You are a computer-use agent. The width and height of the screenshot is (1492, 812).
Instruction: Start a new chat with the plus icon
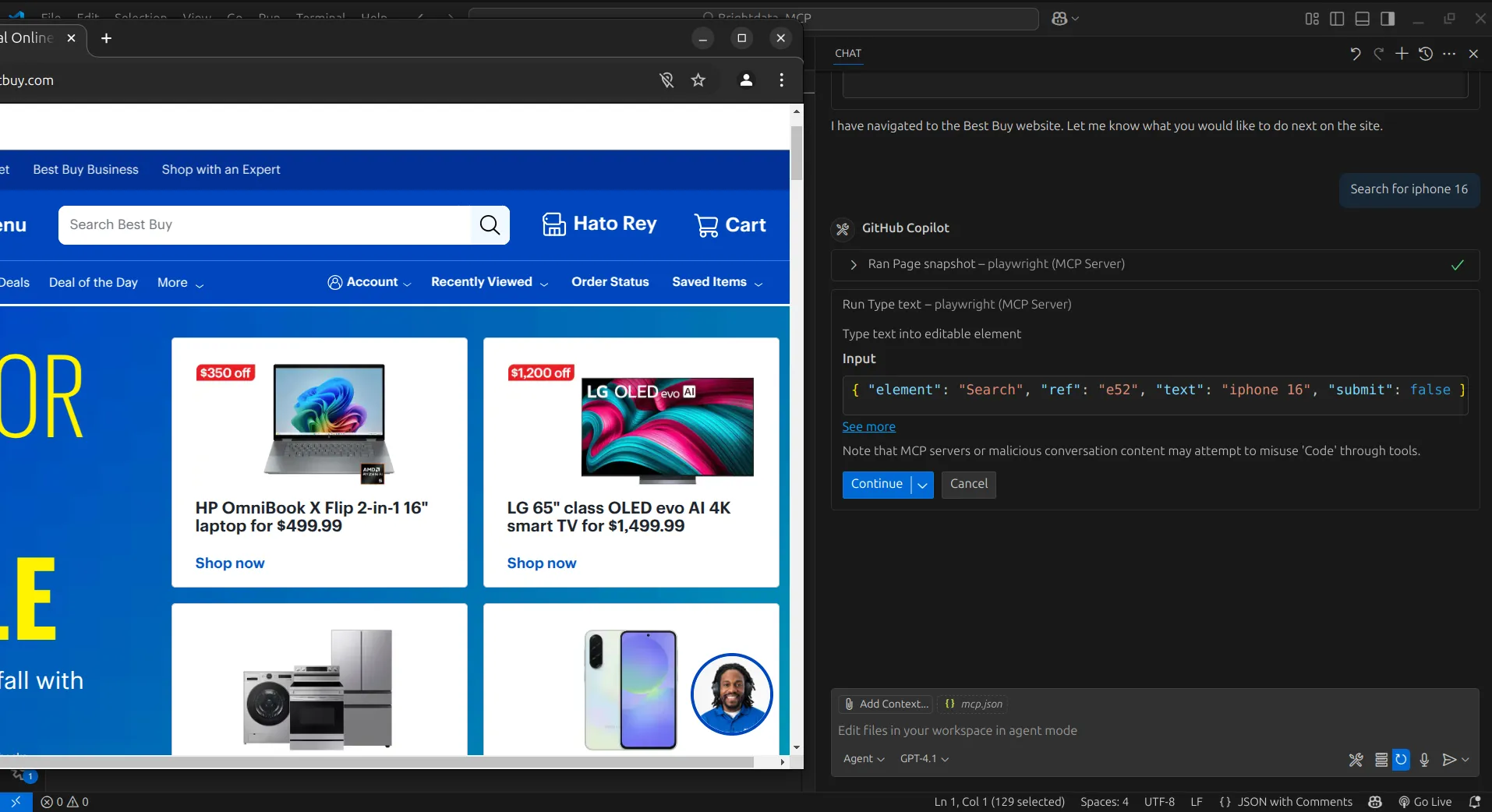point(1402,54)
